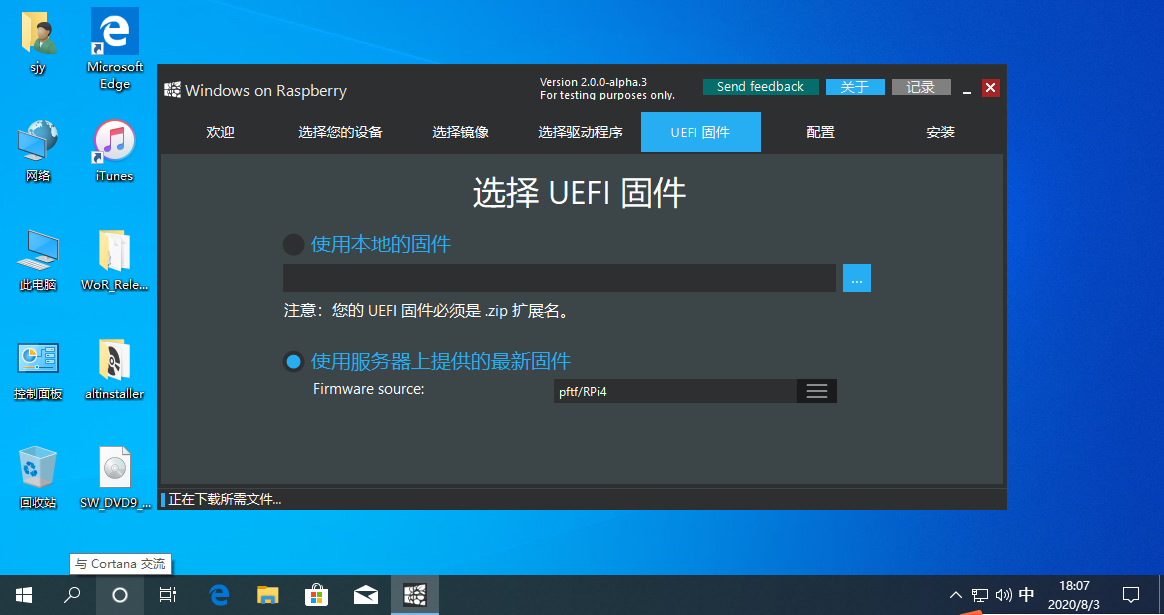The image size is (1164, 615).
Task: Open the altinstaller folder icon
Action: (114, 369)
